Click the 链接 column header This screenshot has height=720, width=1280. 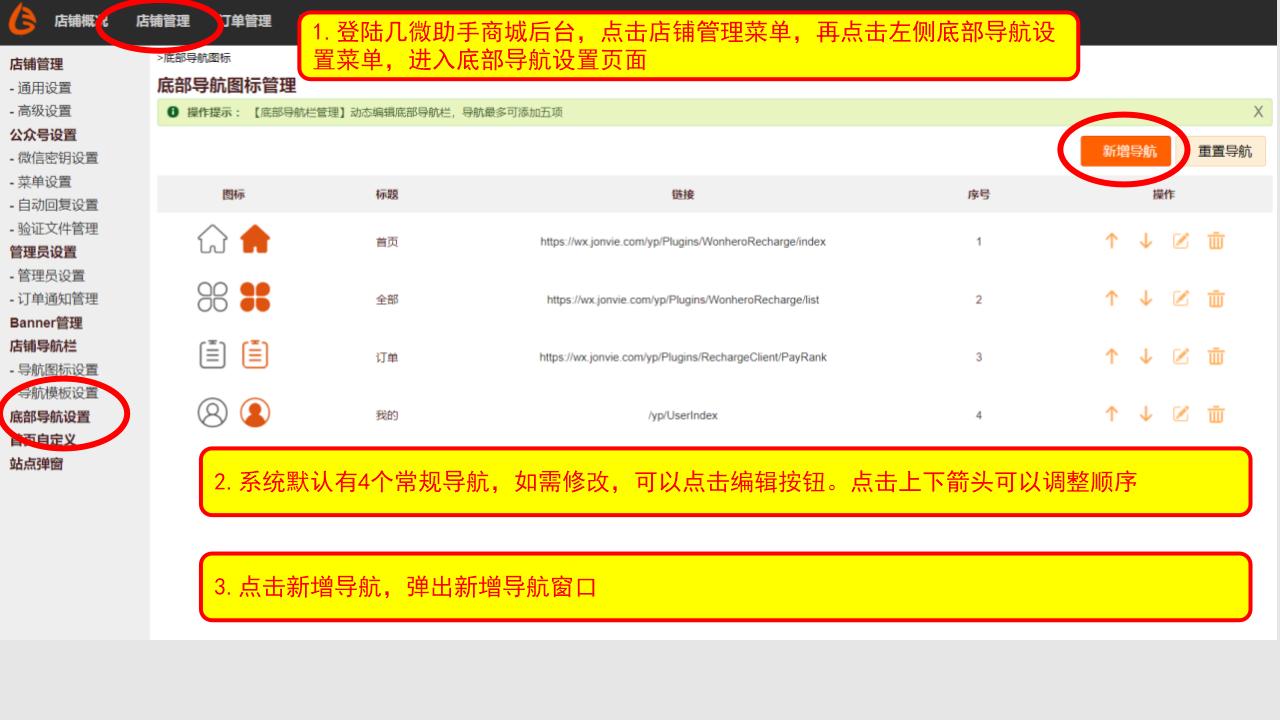coord(683,195)
